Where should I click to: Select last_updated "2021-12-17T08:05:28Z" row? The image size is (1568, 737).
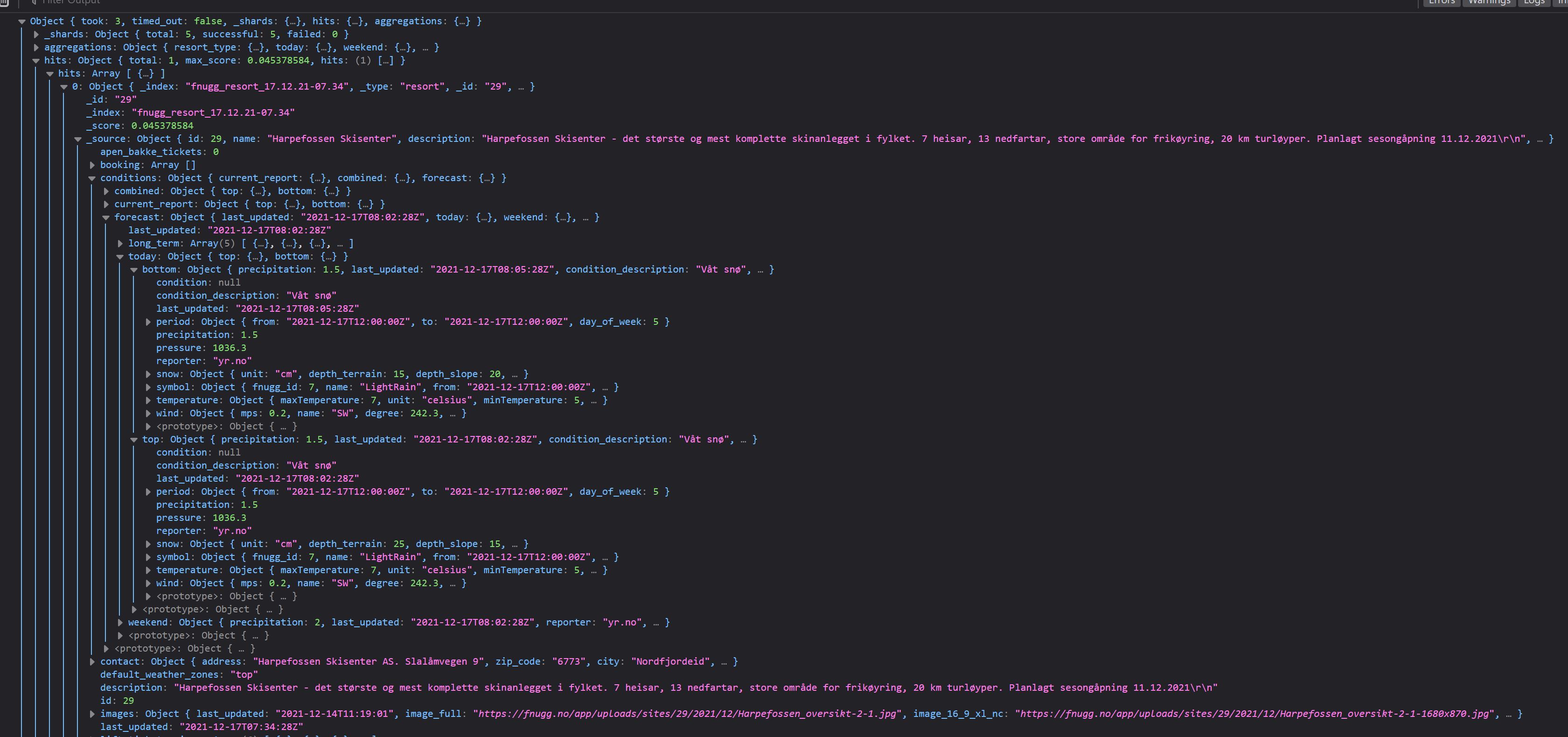(x=258, y=309)
